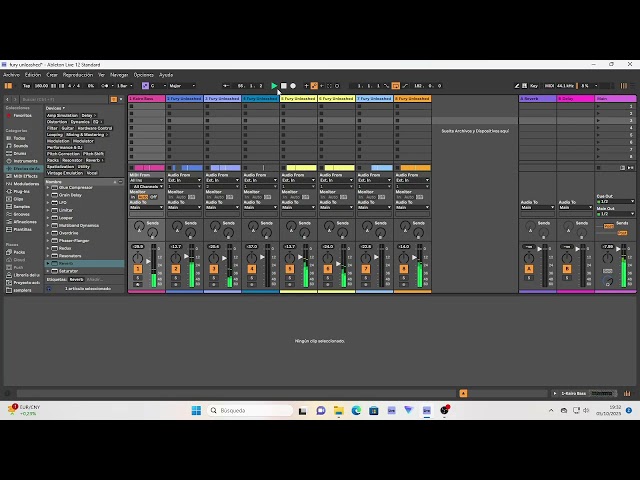Click Main track volume fader handle

pyautogui.click(x=619, y=249)
